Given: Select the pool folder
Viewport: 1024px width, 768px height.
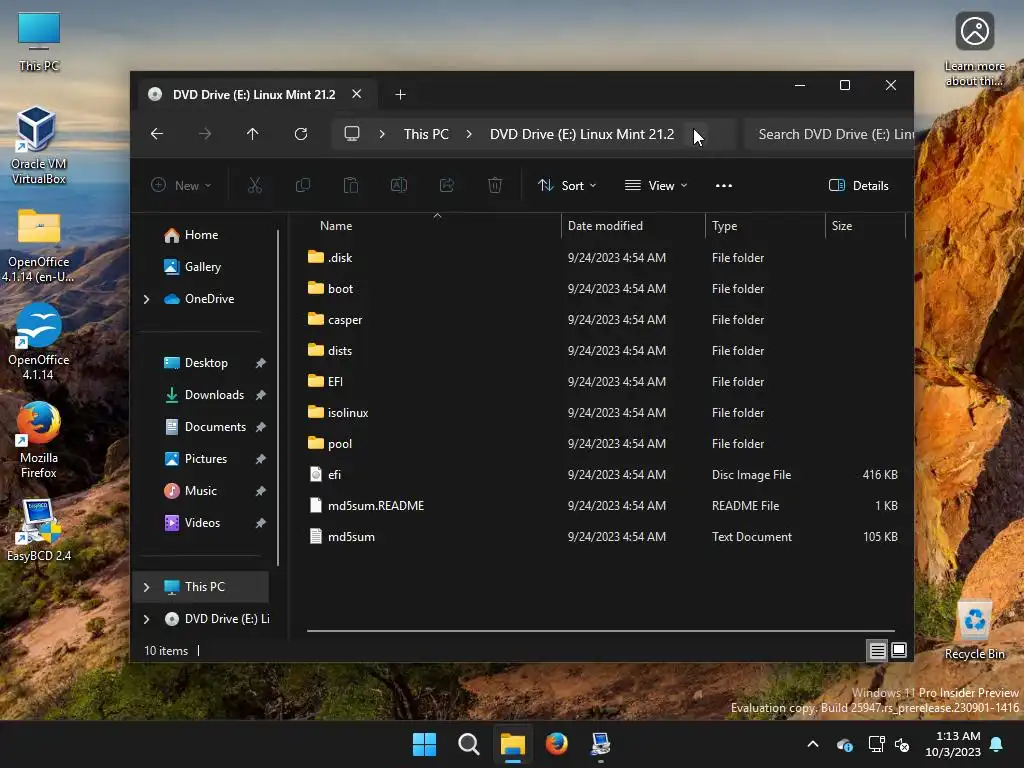Looking at the screenshot, I should point(604,444).
